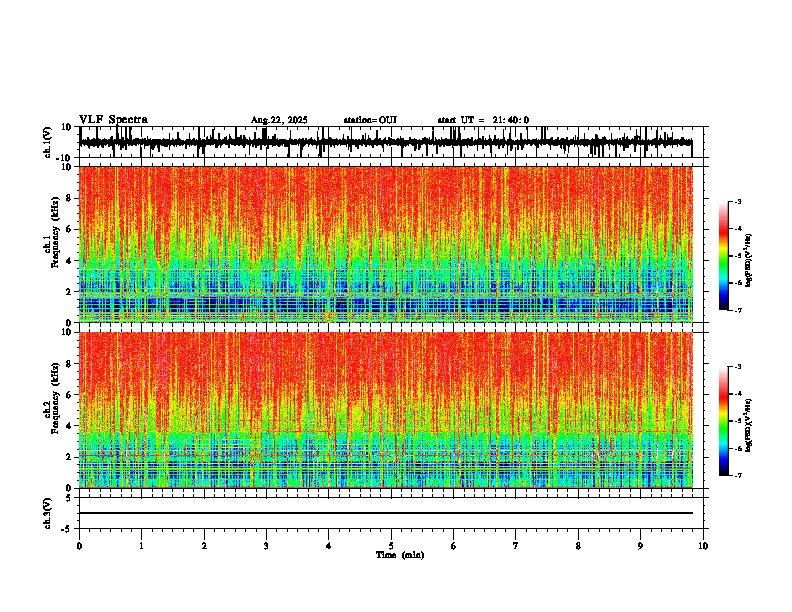Click the time axis tick label "1"

141,546
